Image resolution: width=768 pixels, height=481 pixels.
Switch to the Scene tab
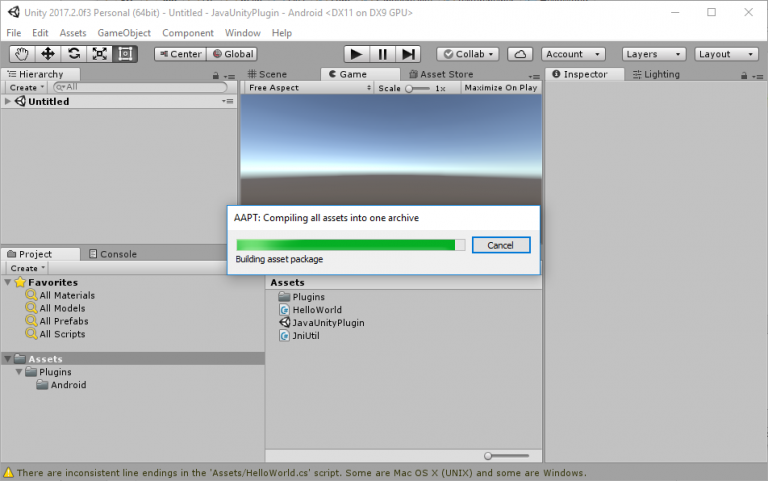(x=267, y=74)
